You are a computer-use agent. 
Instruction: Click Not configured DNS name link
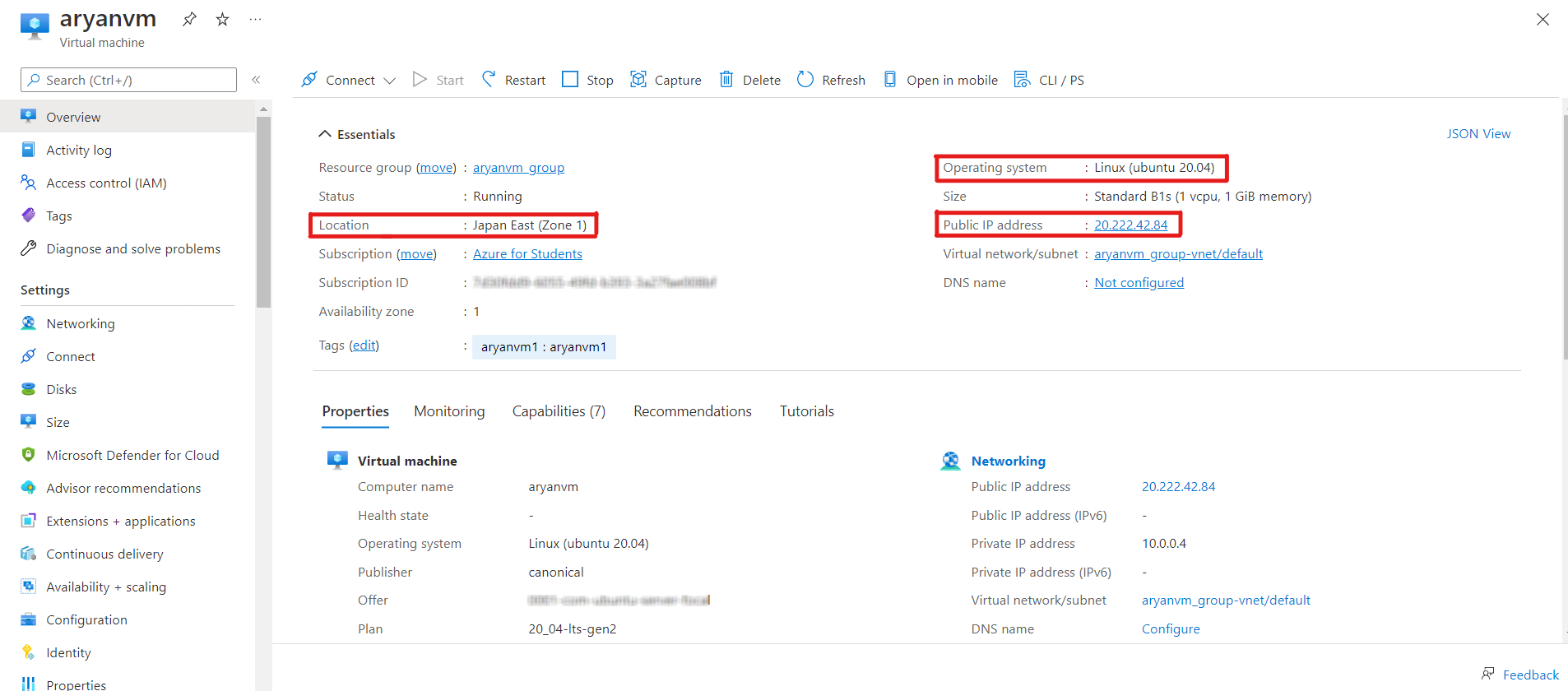pos(1139,283)
